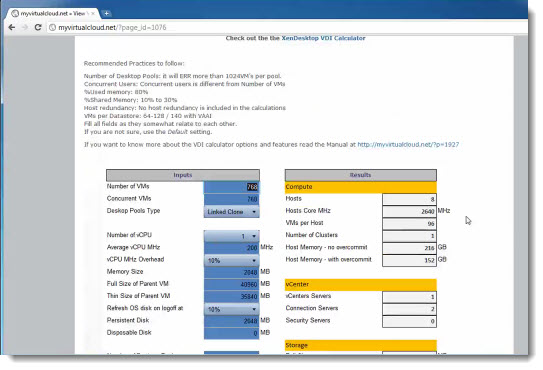Image resolution: width=543 pixels, height=370 pixels.
Task: Click the Concurrent VMs input field
Action: (x=231, y=199)
